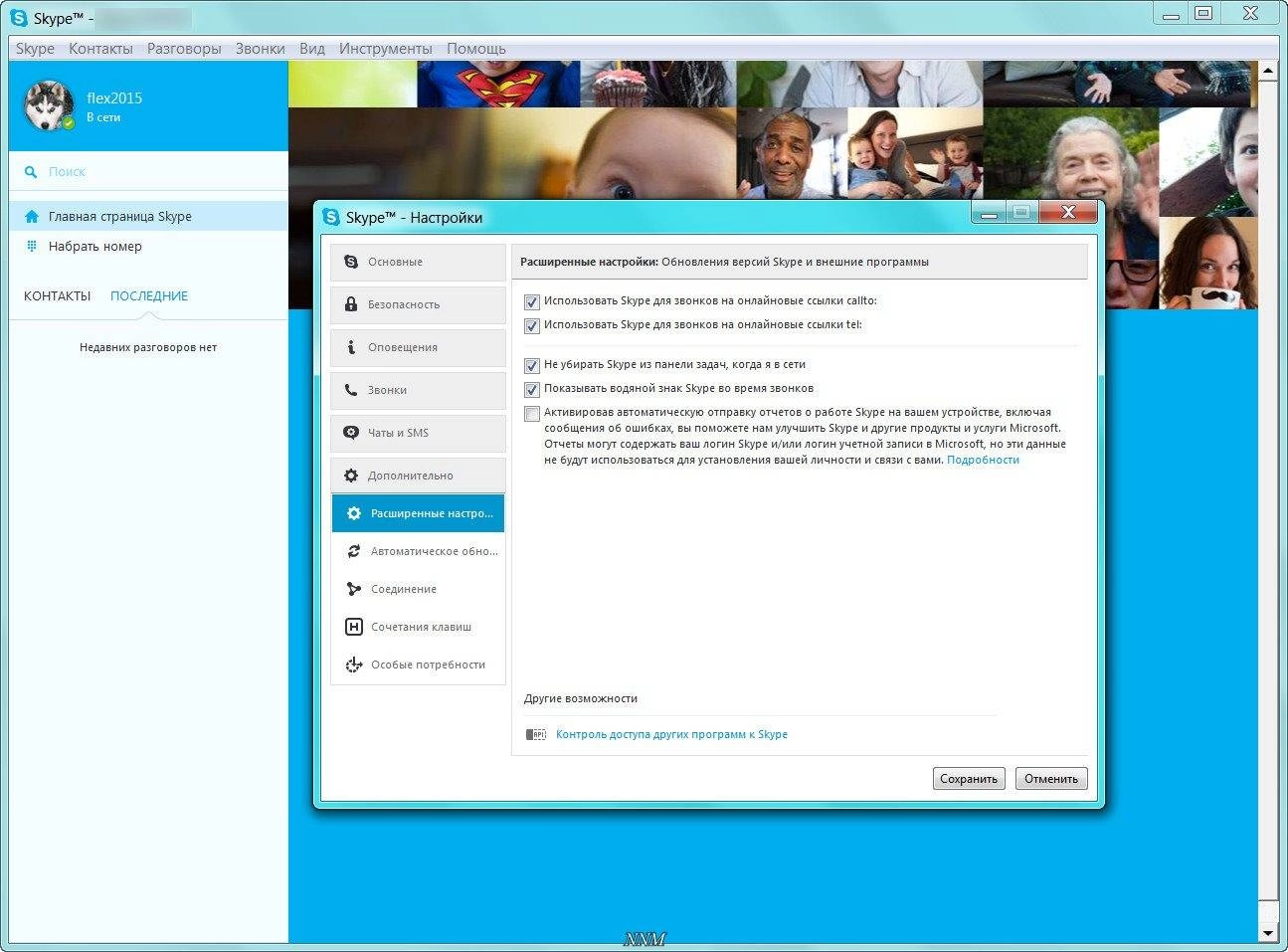The image size is (1288, 952).
Task: Click the gear icon on Расширенные настройки
Action: coord(353,513)
